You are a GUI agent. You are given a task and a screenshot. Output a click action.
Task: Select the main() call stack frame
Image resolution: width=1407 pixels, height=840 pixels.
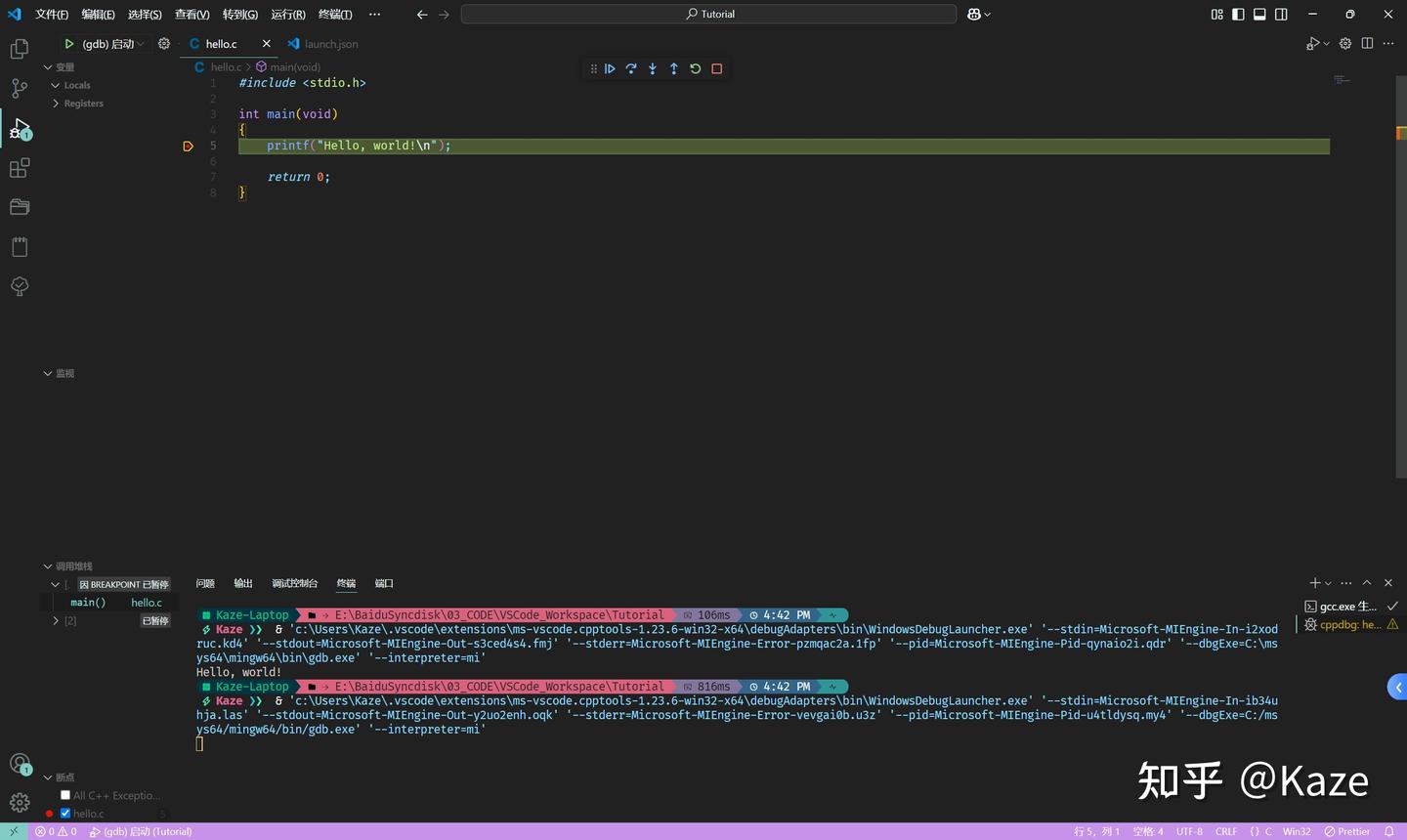[x=88, y=603]
